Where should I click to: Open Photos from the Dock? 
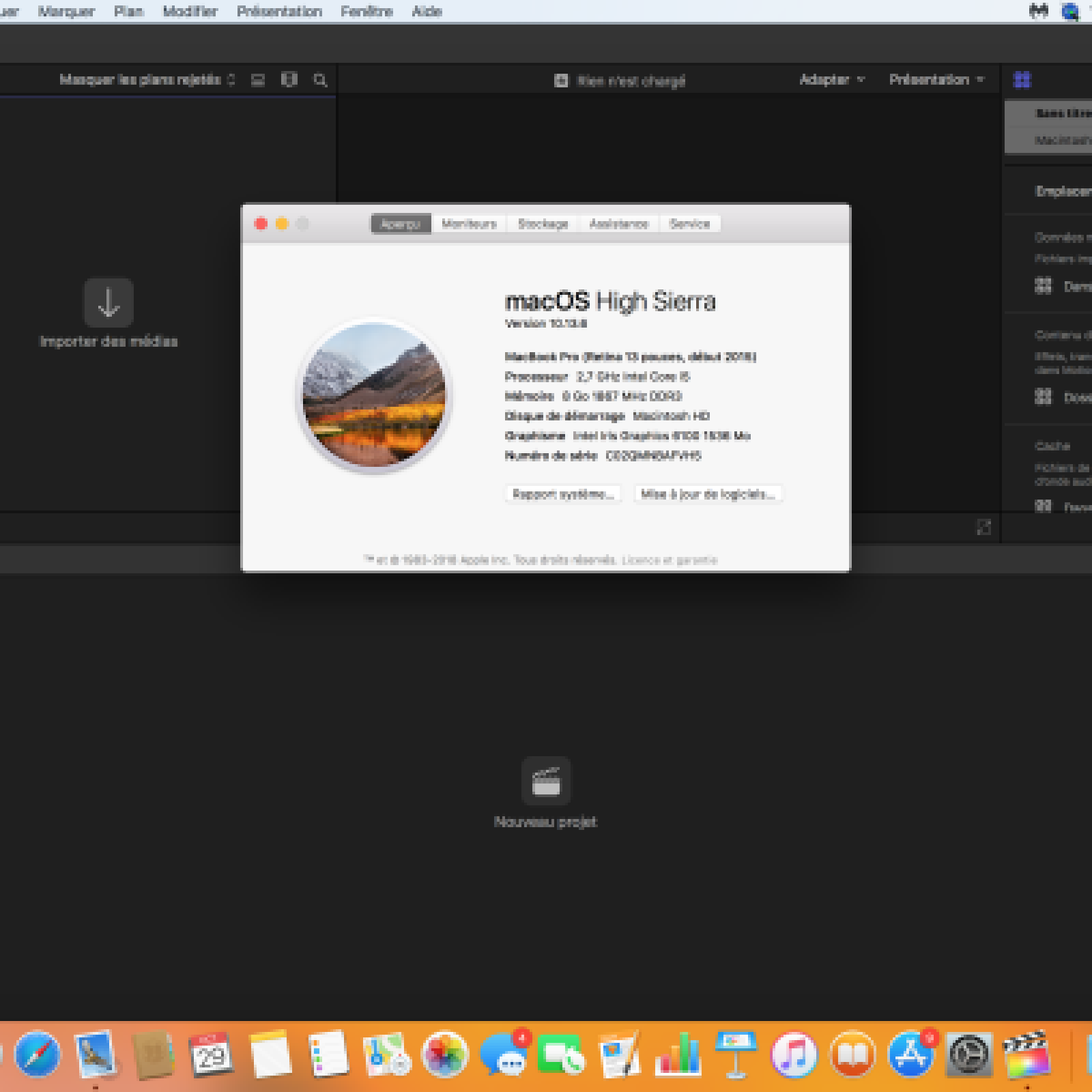[445, 1054]
